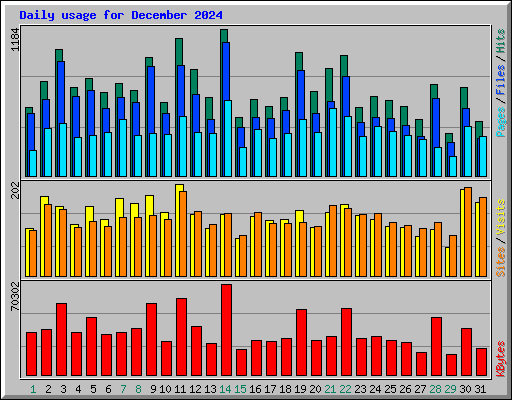Click the orange Sites bar for day 30
The width and height of the screenshot is (512, 400).
tap(468, 232)
